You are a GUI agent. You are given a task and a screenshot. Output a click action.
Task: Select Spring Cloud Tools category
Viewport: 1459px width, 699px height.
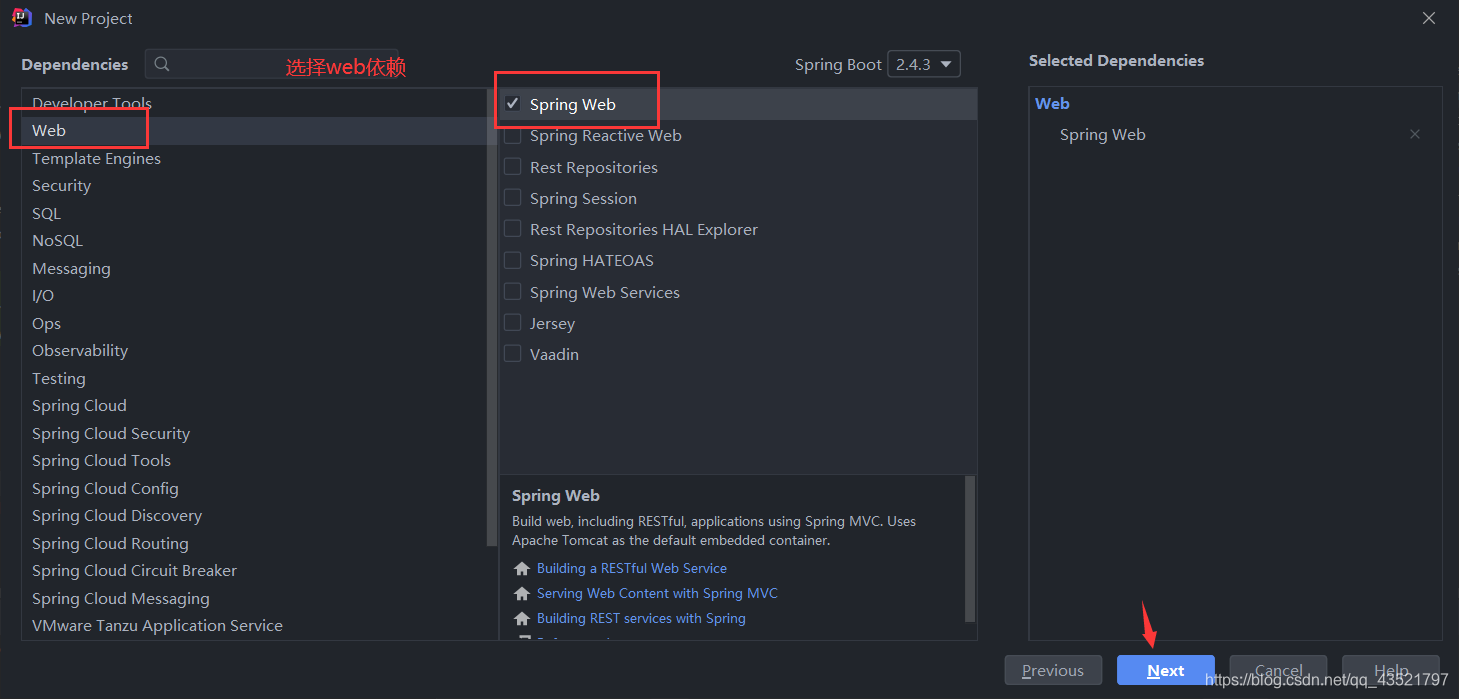(x=254, y=461)
